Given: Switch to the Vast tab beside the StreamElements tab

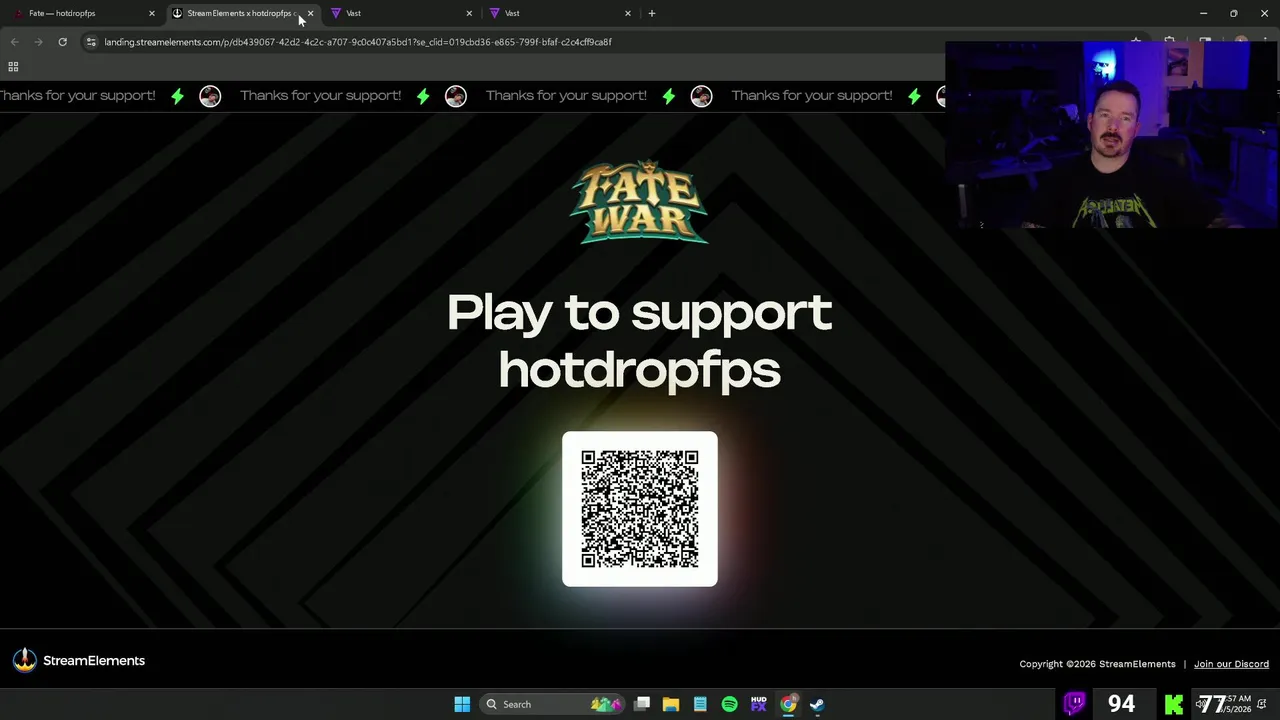Looking at the screenshot, I should pyautogui.click(x=400, y=13).
